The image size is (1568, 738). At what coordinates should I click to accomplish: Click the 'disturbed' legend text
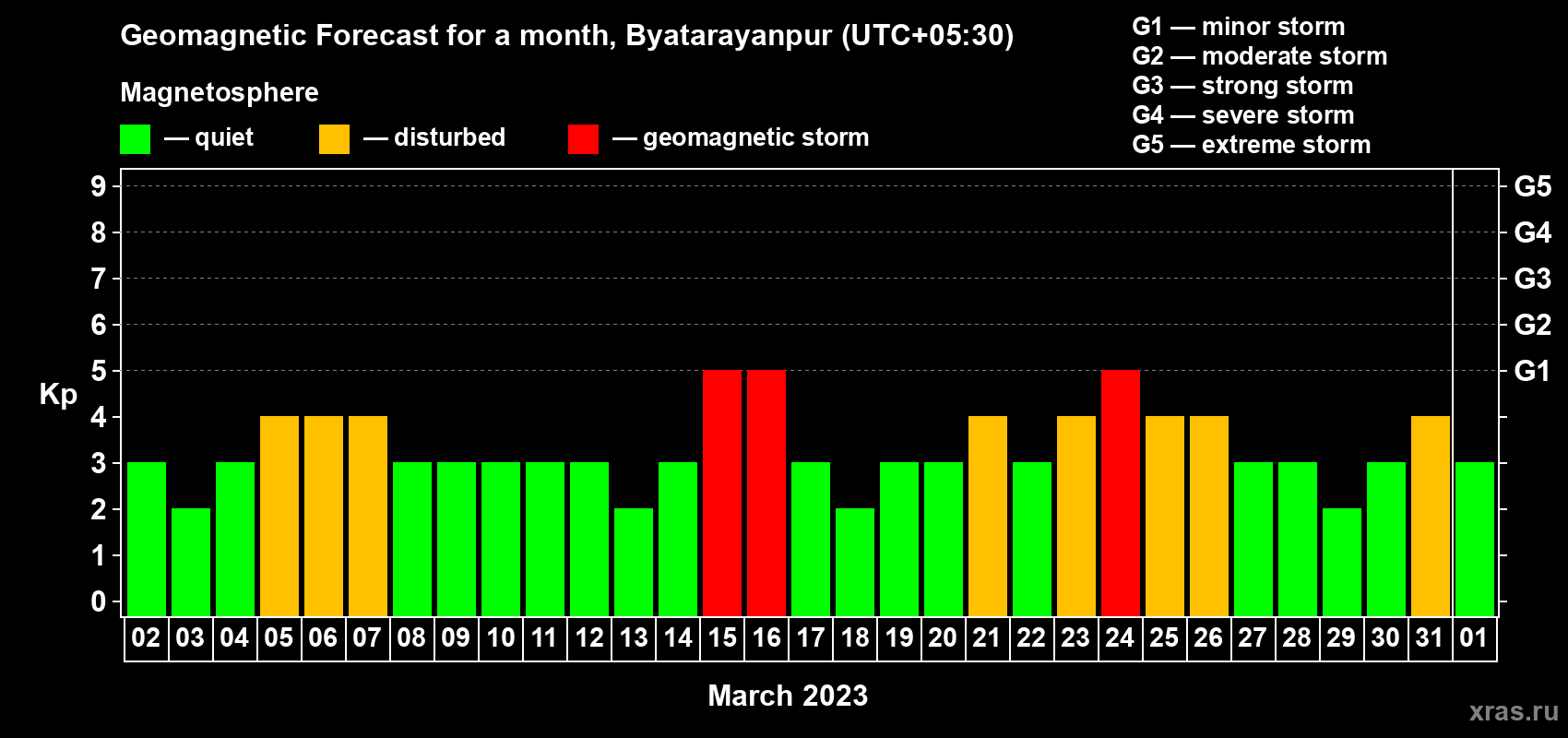[x=450, y=137]
